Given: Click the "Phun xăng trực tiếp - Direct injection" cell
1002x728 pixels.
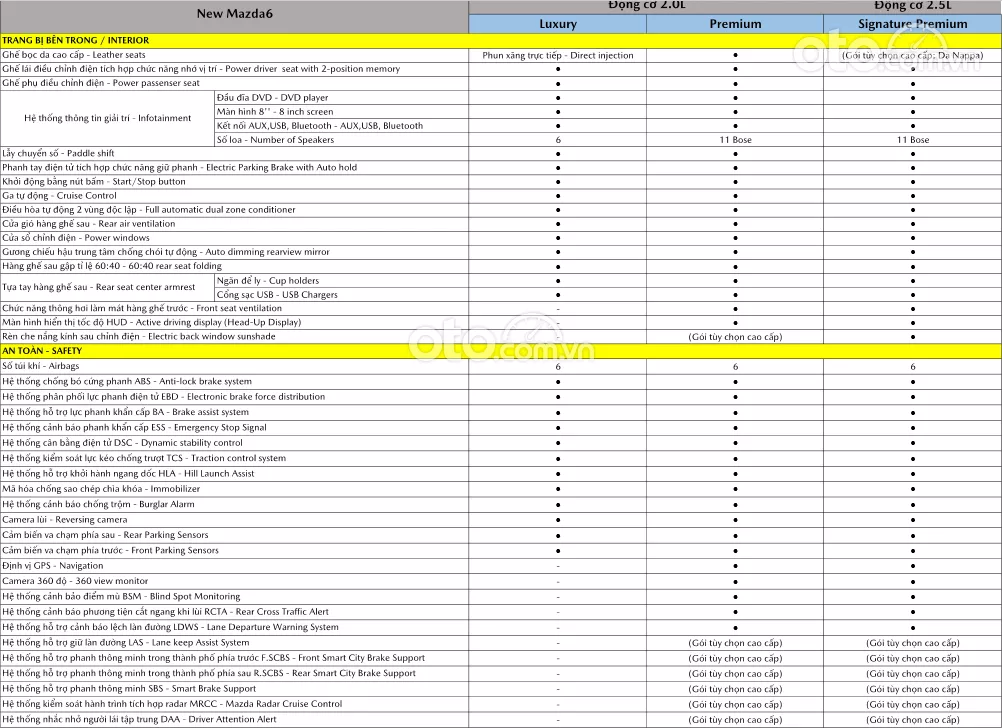Looking at the screenshot, I should (x=558, y=56).
